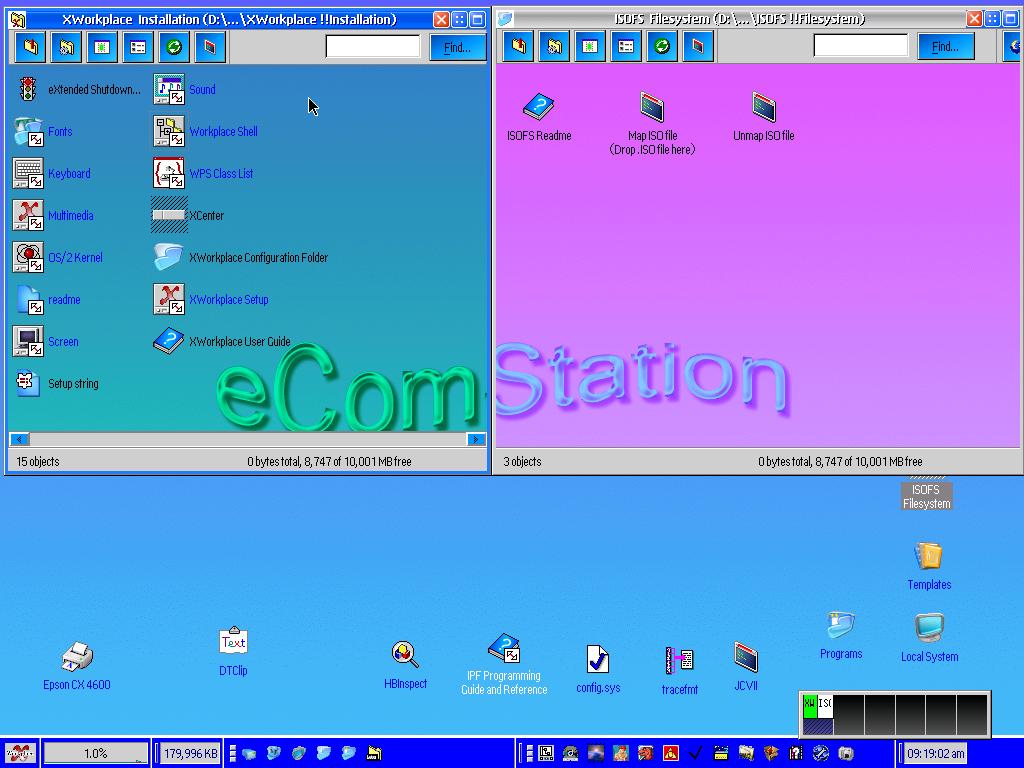Click the taskbar clock showing 09:19:02 am
The width and height of the screenshot is (1024, 768).
click(x=936, y=753)
